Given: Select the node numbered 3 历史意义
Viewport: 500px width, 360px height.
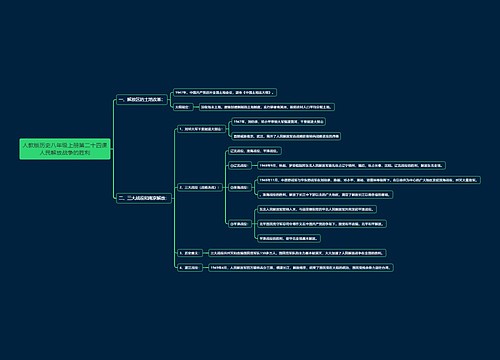Looking at the screenshot, I should pyautogui.click(x=189, y=253).
